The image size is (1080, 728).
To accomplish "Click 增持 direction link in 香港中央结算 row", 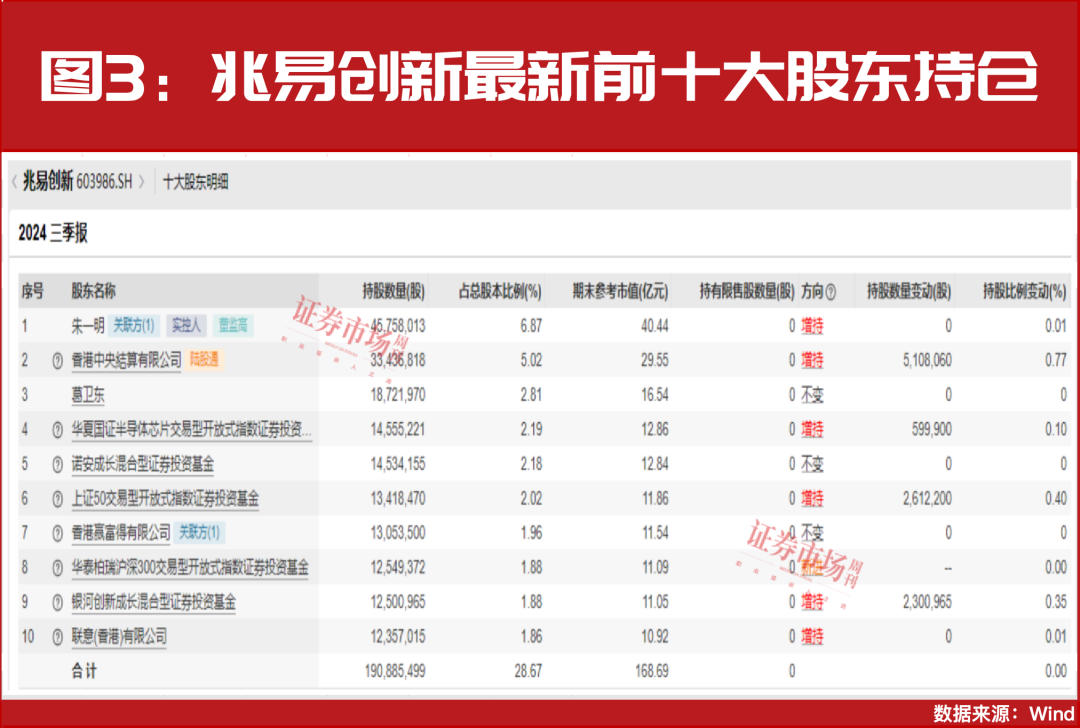I will pyautogui.click(x=813, y=360).
